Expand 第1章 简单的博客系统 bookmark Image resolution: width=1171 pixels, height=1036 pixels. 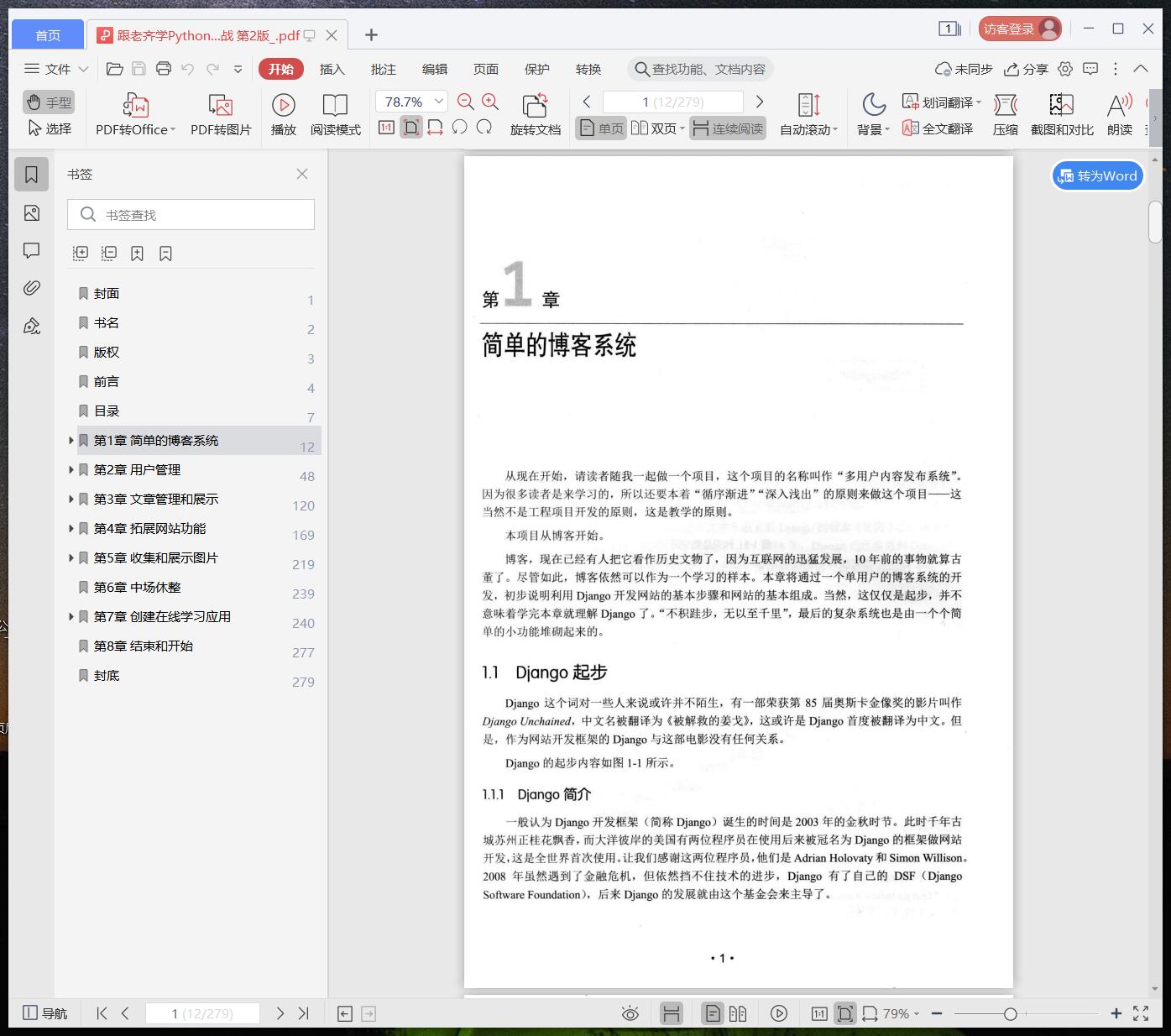coord(71,440)
